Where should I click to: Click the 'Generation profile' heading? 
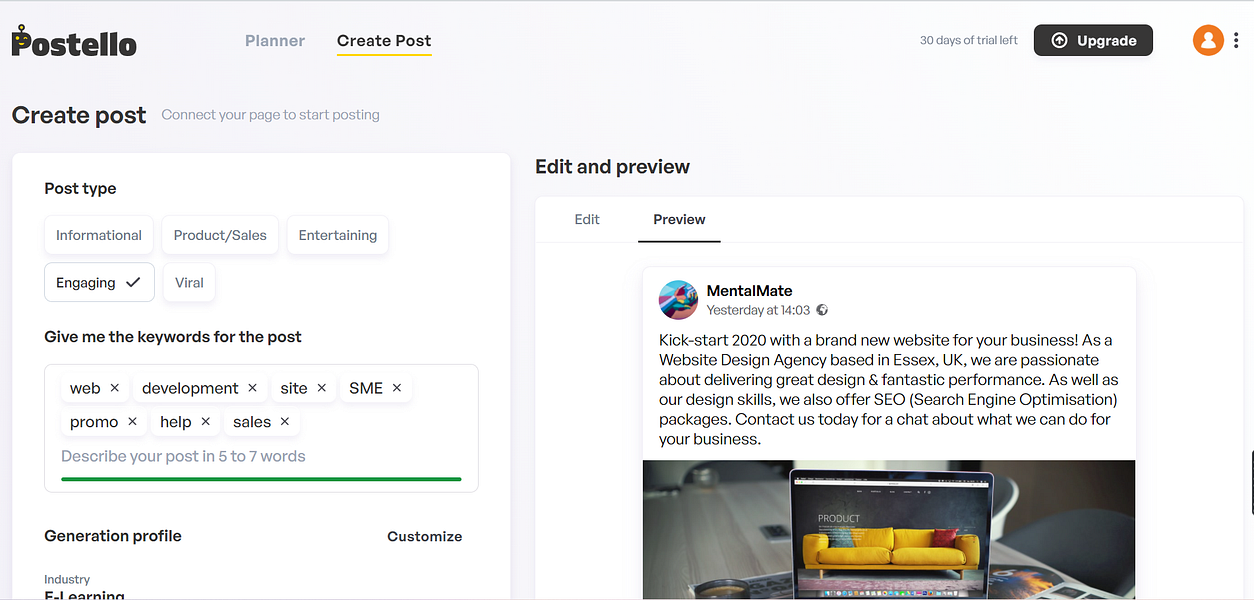click(113, 536)
